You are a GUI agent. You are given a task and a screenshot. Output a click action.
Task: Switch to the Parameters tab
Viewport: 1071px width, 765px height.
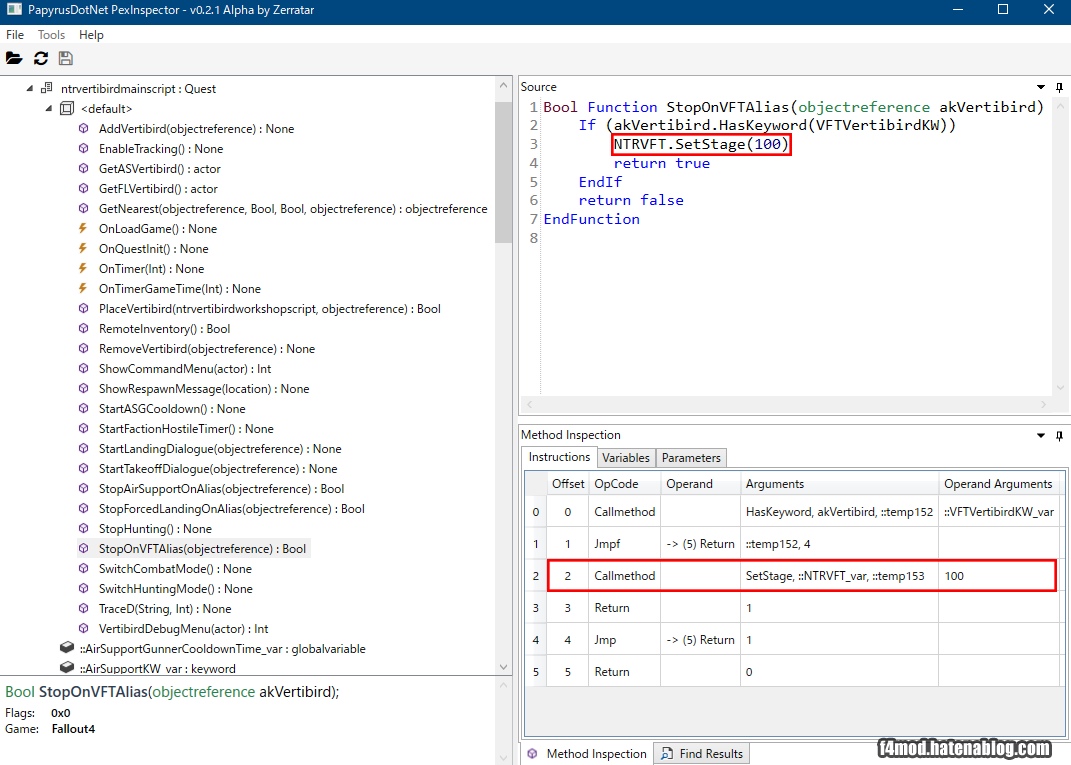point(691,458)
